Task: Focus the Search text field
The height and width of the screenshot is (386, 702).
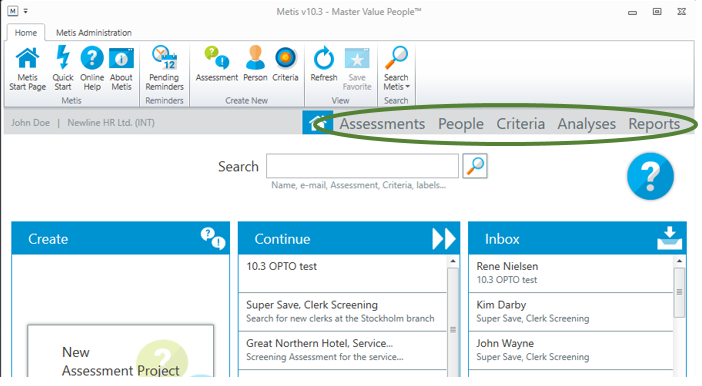Action: 362,166
